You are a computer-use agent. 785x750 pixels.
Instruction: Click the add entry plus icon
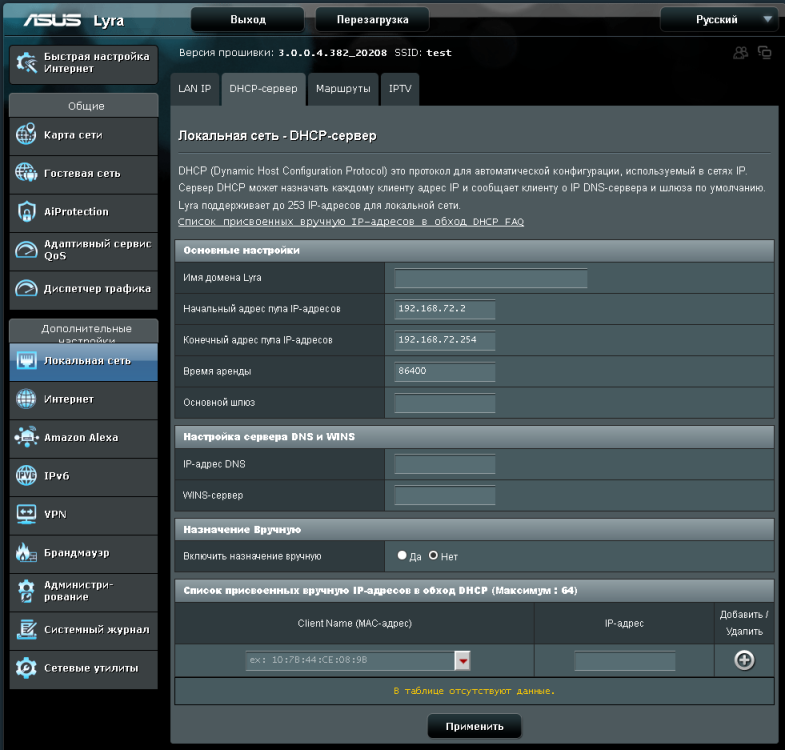[x=744, y=660]
